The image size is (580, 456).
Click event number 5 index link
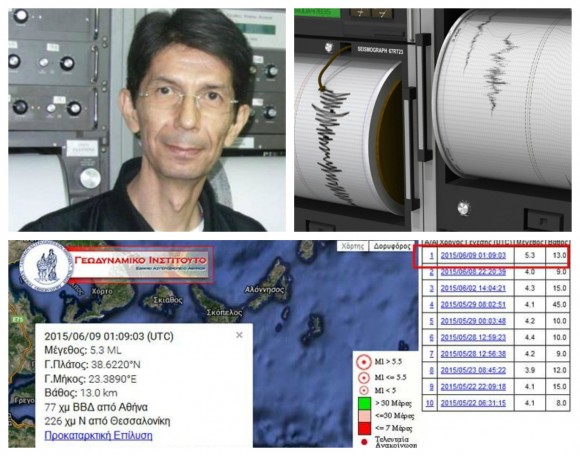click(431, 321)
